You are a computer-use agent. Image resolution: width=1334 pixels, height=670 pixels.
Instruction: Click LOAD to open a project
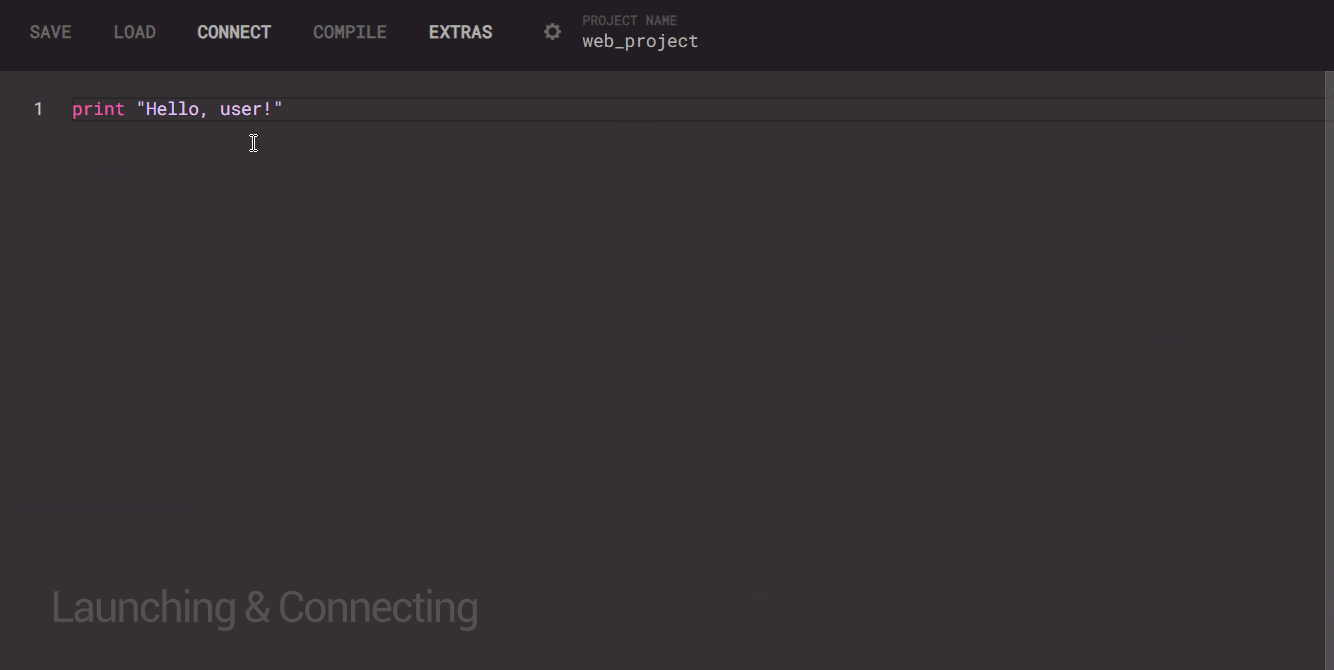click(x=135, y=31)
